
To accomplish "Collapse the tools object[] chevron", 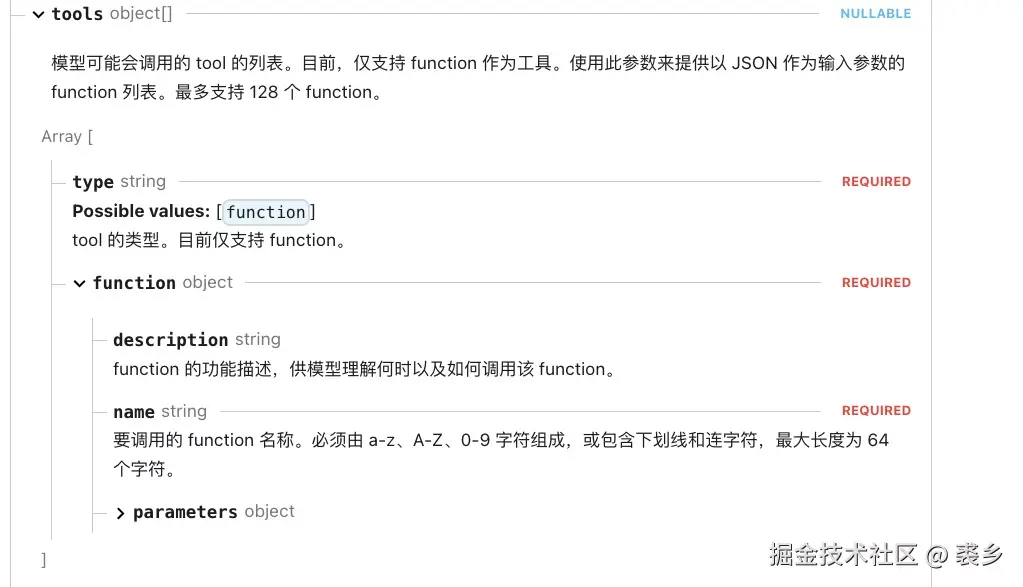I will point(38,14).
